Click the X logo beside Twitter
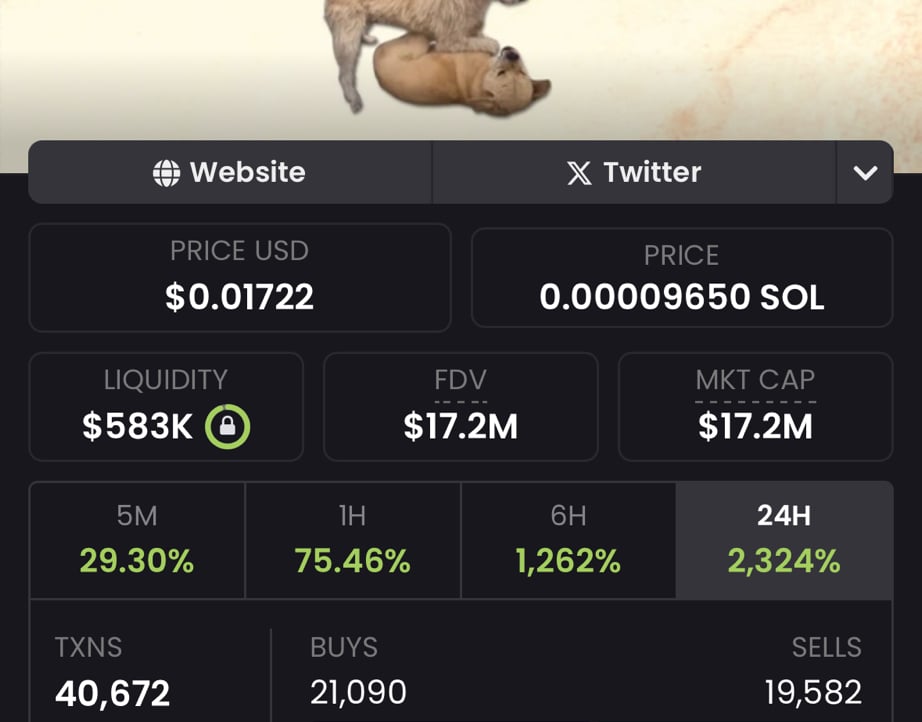 click(579, 173)
